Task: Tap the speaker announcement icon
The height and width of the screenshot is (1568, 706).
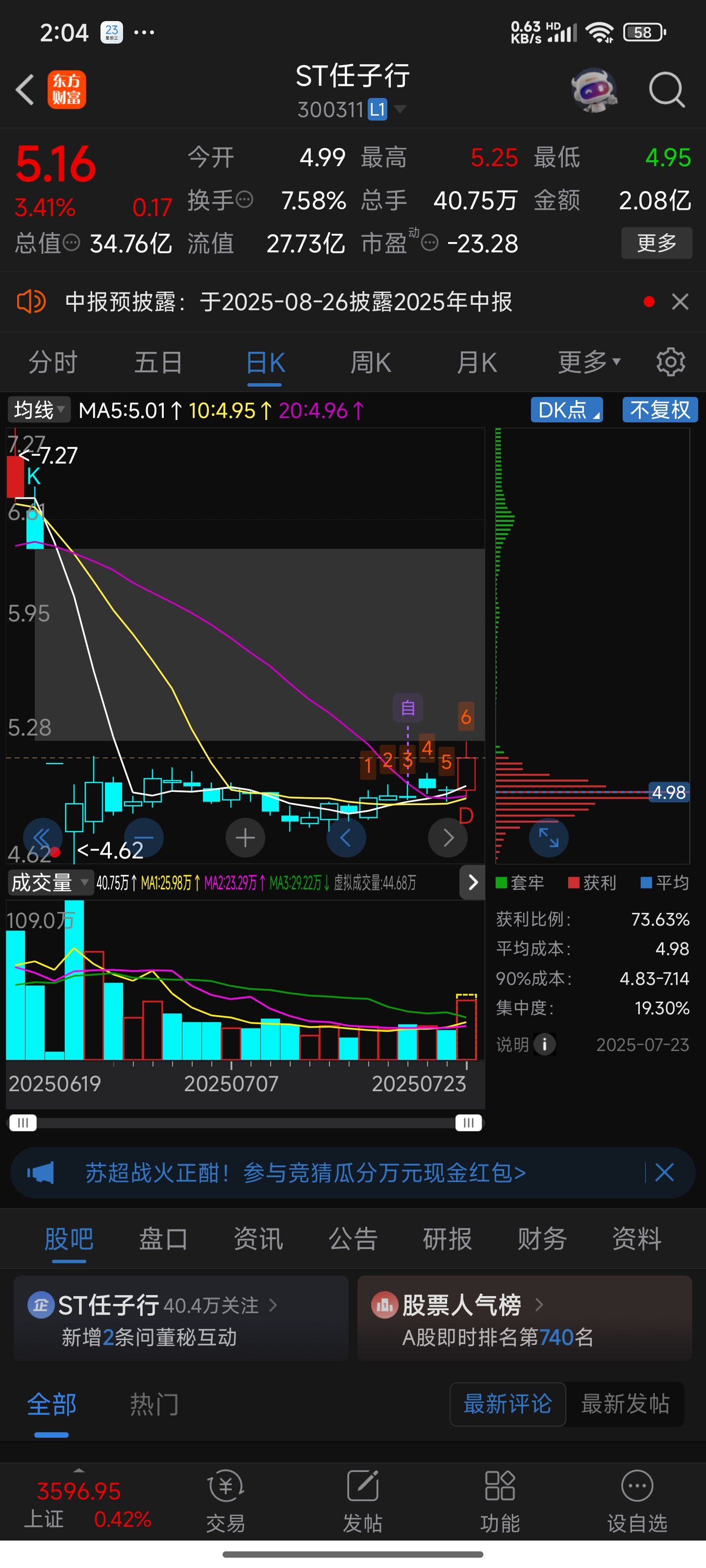Action: (x=30, y=302)
